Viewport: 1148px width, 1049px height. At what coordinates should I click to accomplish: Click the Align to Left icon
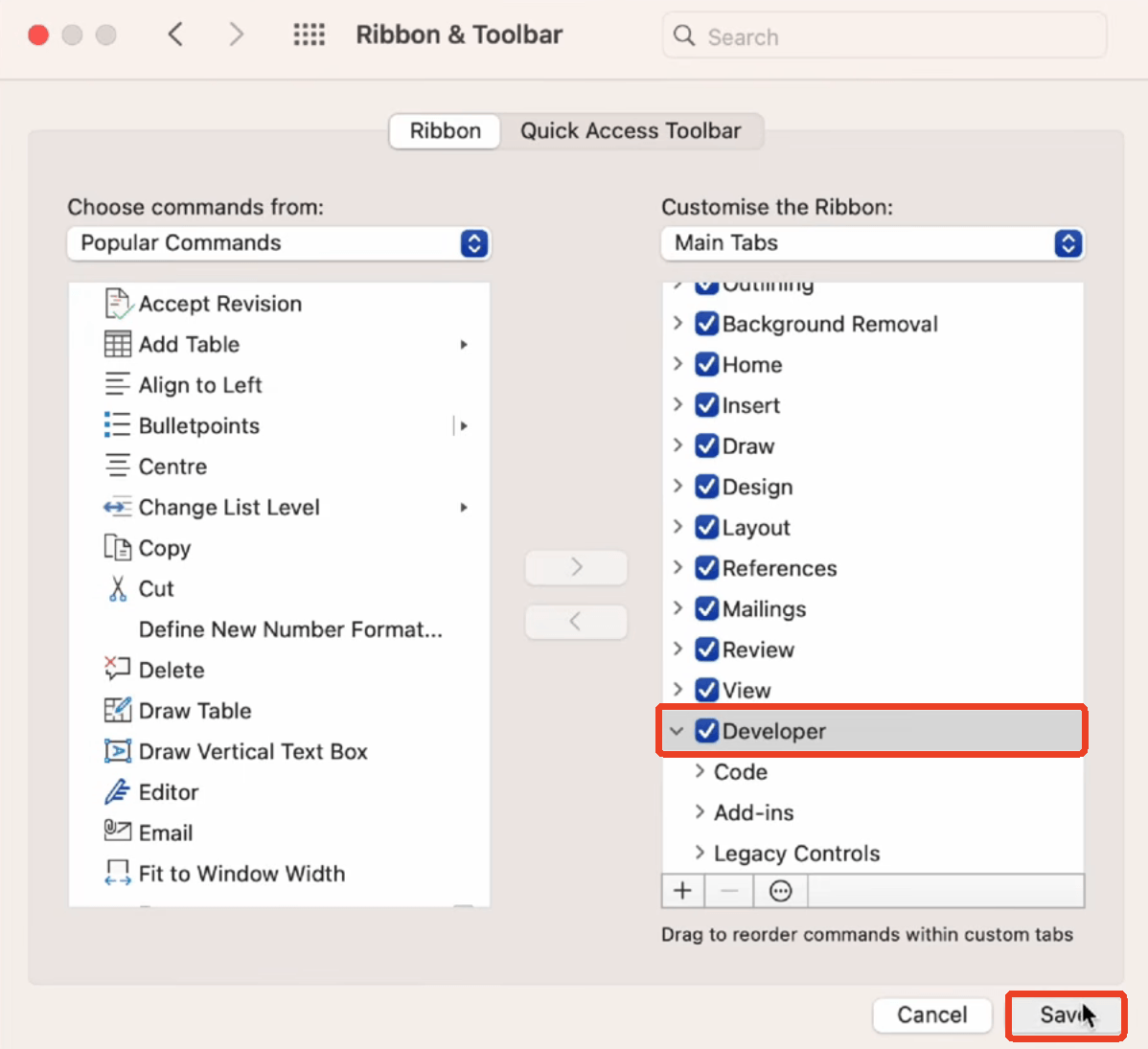[x=117, y=384]
